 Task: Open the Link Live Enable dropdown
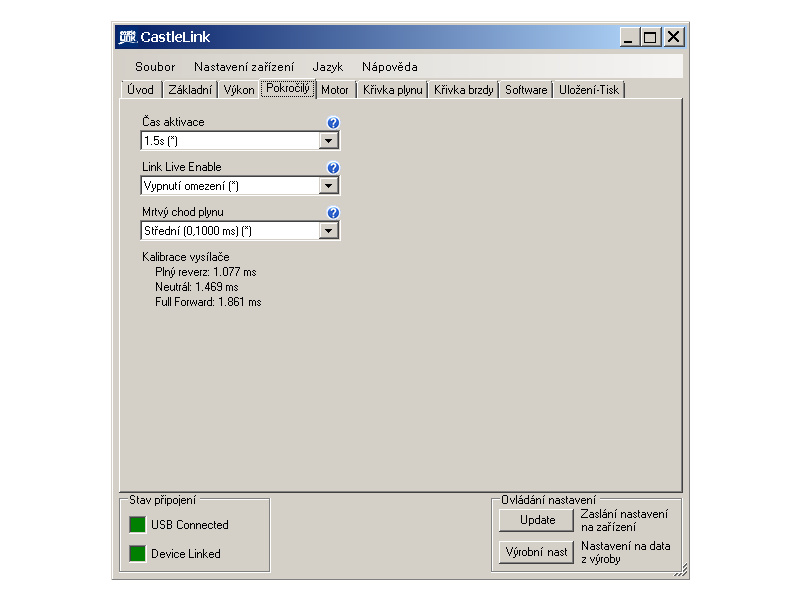[329, 186]
